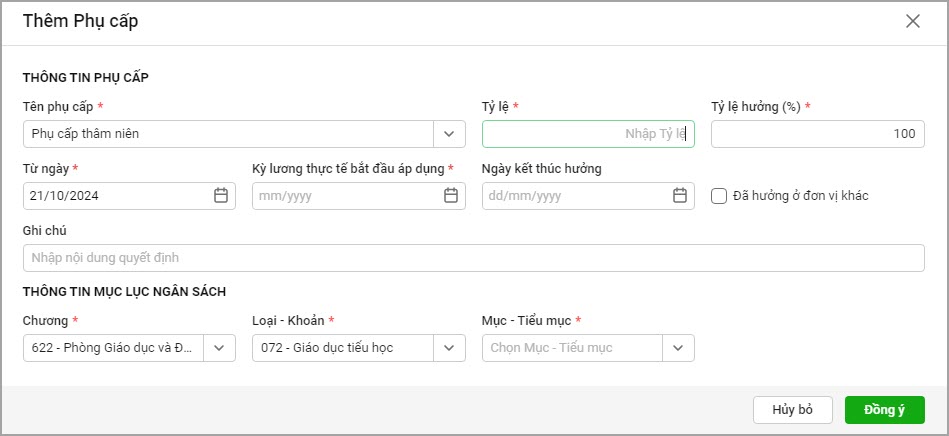Image resolution: width=949 pixels, height=436 pixels.
Task: Click into the Ghi chú note field
Action: pyautogui.click(x=473, y=258)
